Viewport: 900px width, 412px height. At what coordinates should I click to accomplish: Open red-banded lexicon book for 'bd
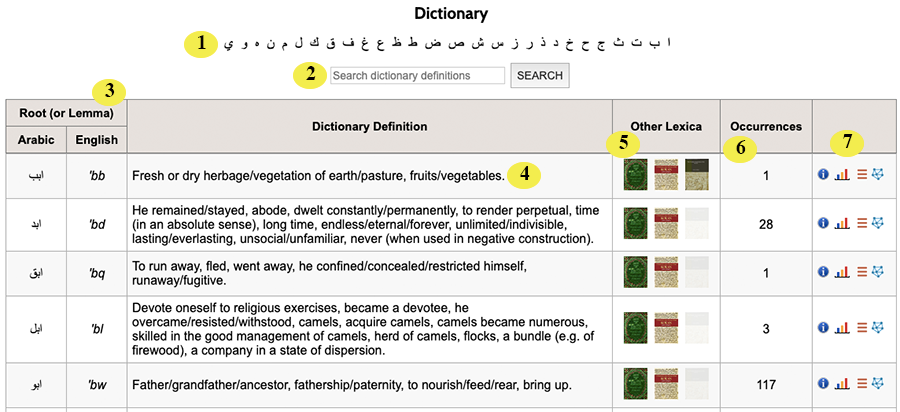point(666,223)
